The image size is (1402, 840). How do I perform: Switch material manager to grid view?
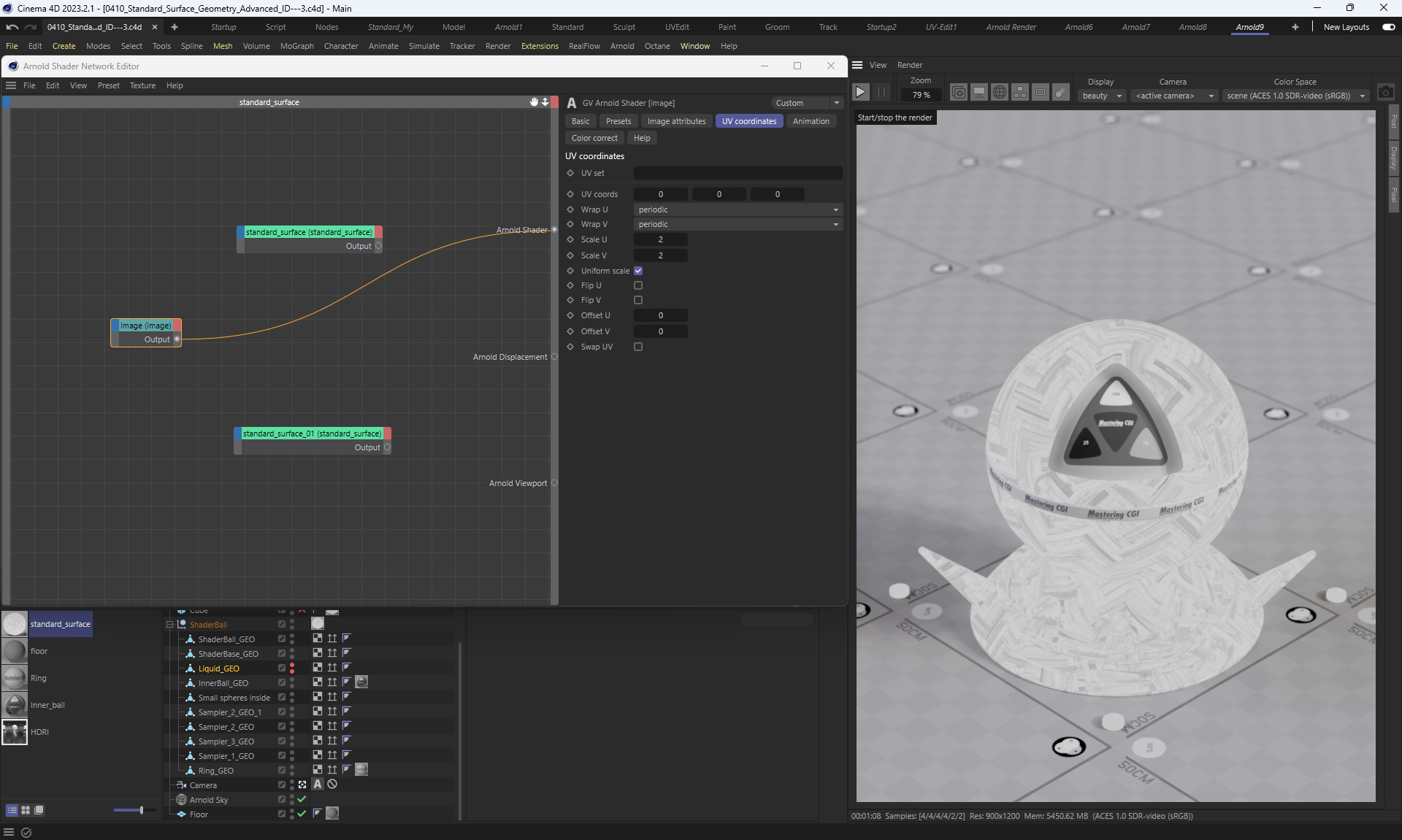coord(26,810)
